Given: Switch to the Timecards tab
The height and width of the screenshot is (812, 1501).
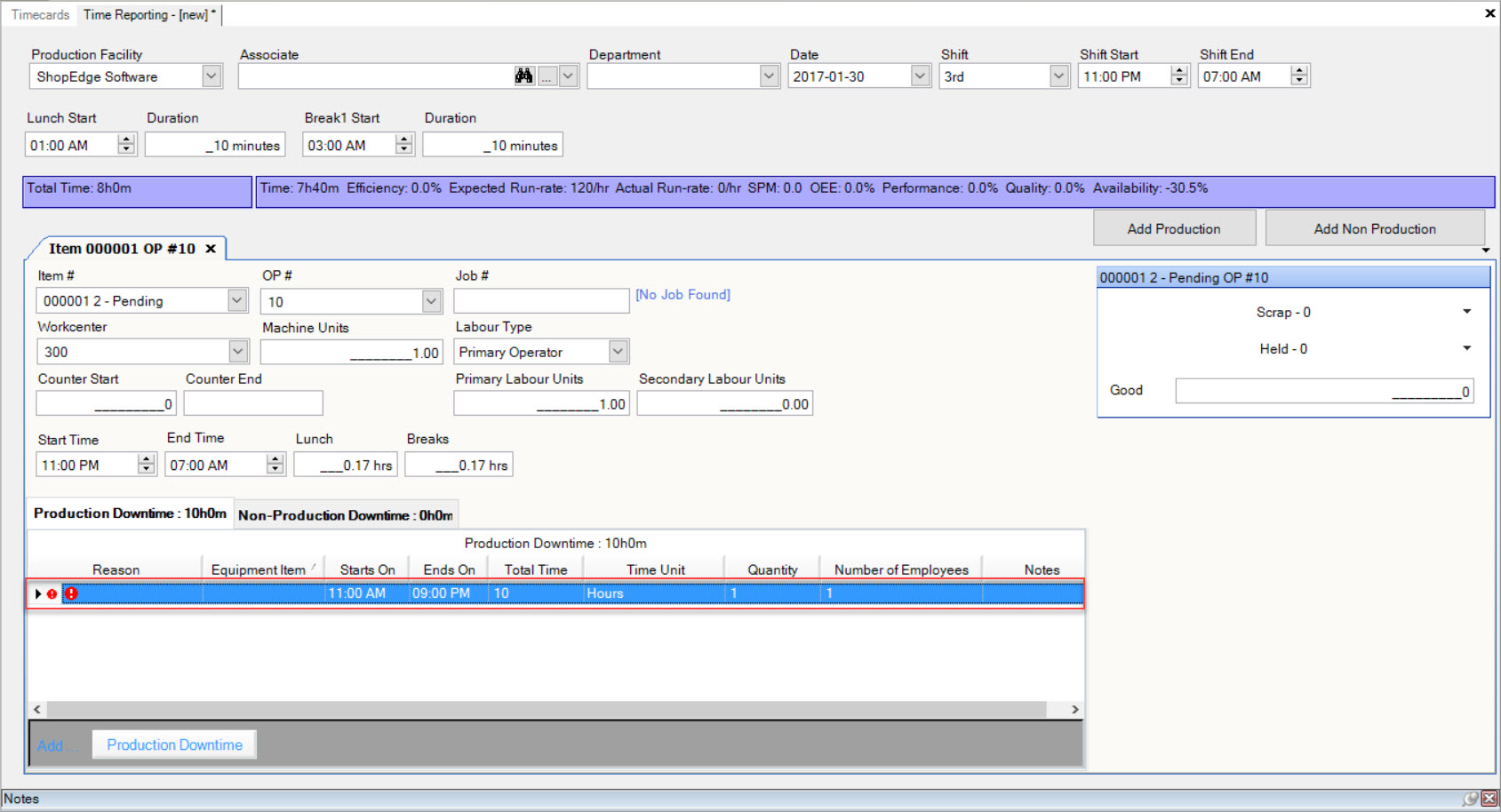Looking at the screenshot, I should click(40, 14).
